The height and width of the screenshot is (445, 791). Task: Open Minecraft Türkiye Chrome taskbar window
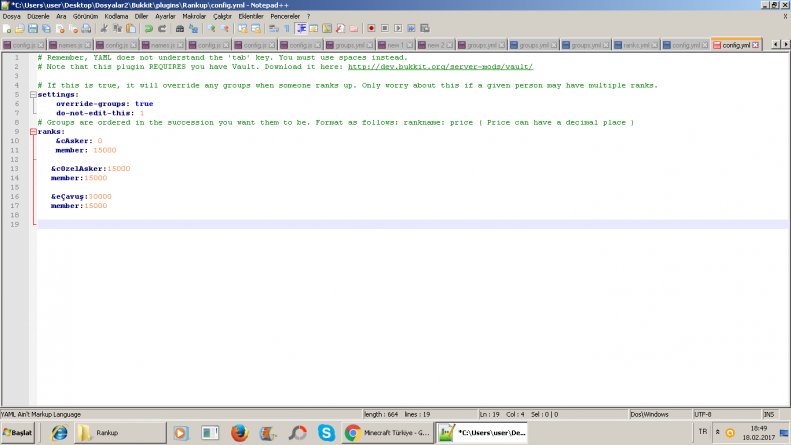[387, 433]
